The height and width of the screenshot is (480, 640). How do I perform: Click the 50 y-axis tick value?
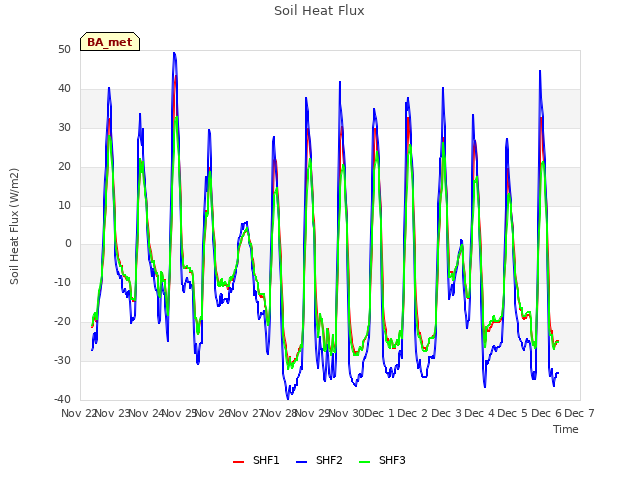coord(64,49)
